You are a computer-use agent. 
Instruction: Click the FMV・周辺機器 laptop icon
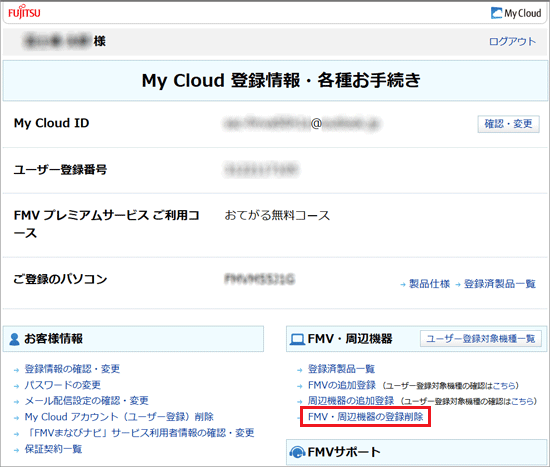[297, 339]
